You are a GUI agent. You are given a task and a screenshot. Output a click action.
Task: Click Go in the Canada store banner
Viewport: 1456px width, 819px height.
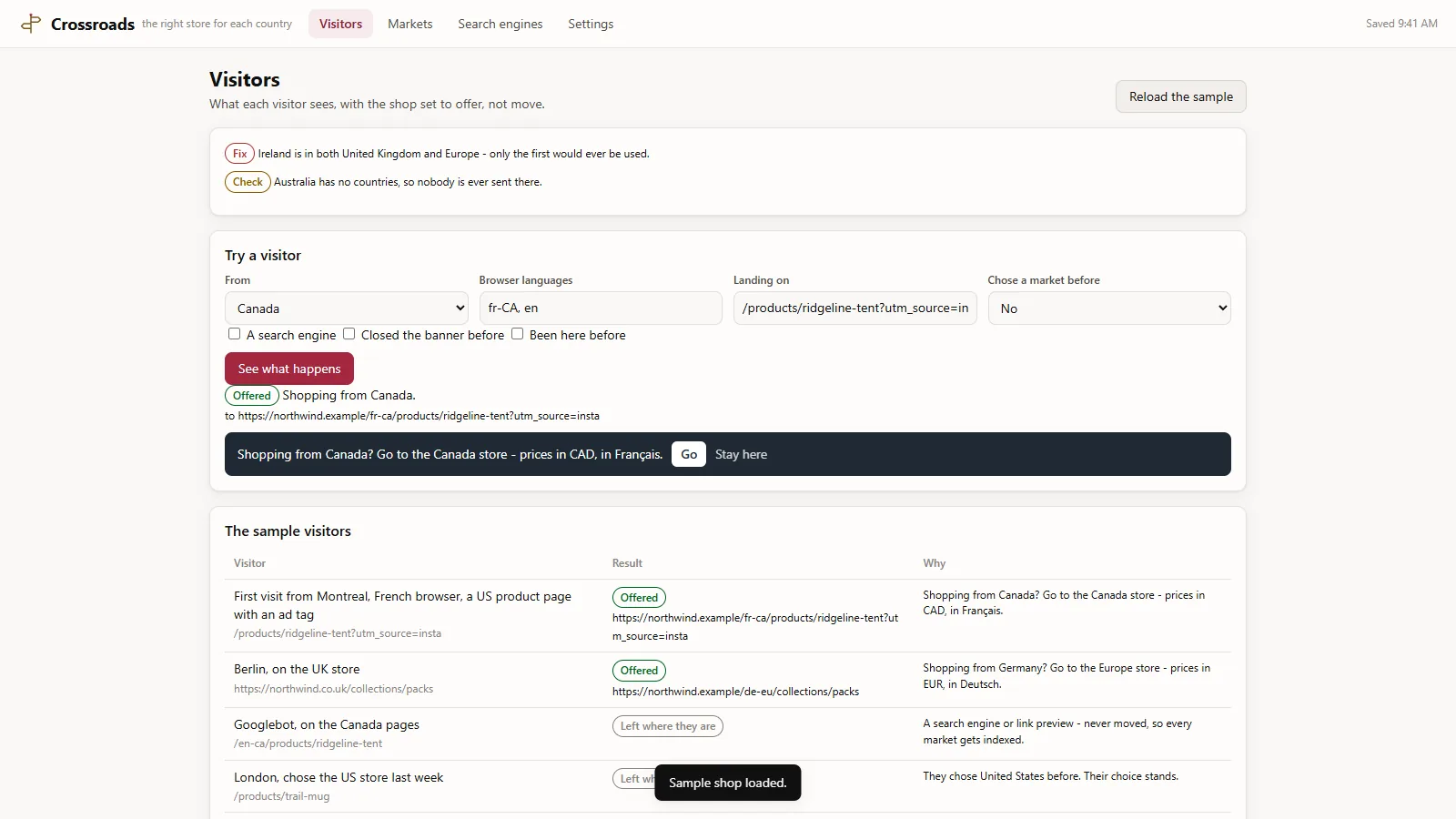[689, 454]
